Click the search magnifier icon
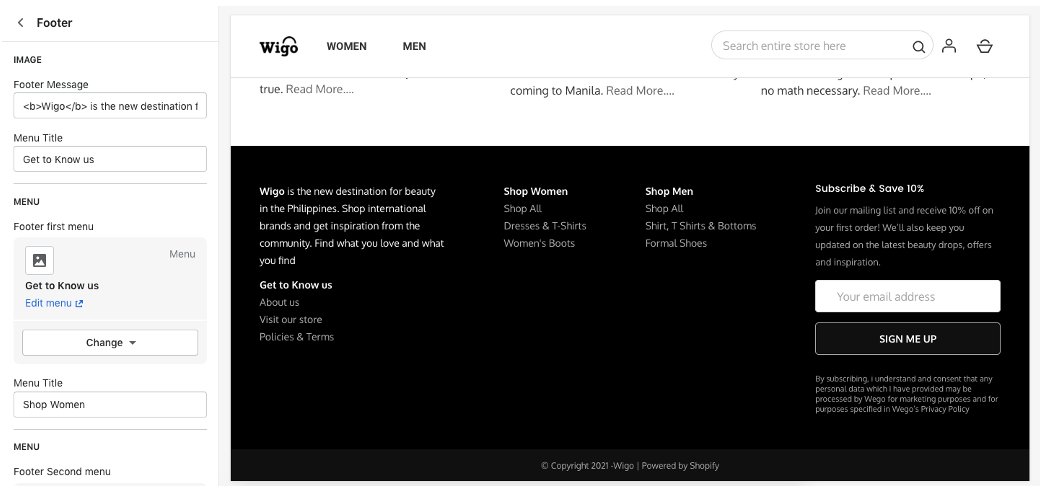The height and width of the screenshot is (490, 1040). (x=918, y=46)
